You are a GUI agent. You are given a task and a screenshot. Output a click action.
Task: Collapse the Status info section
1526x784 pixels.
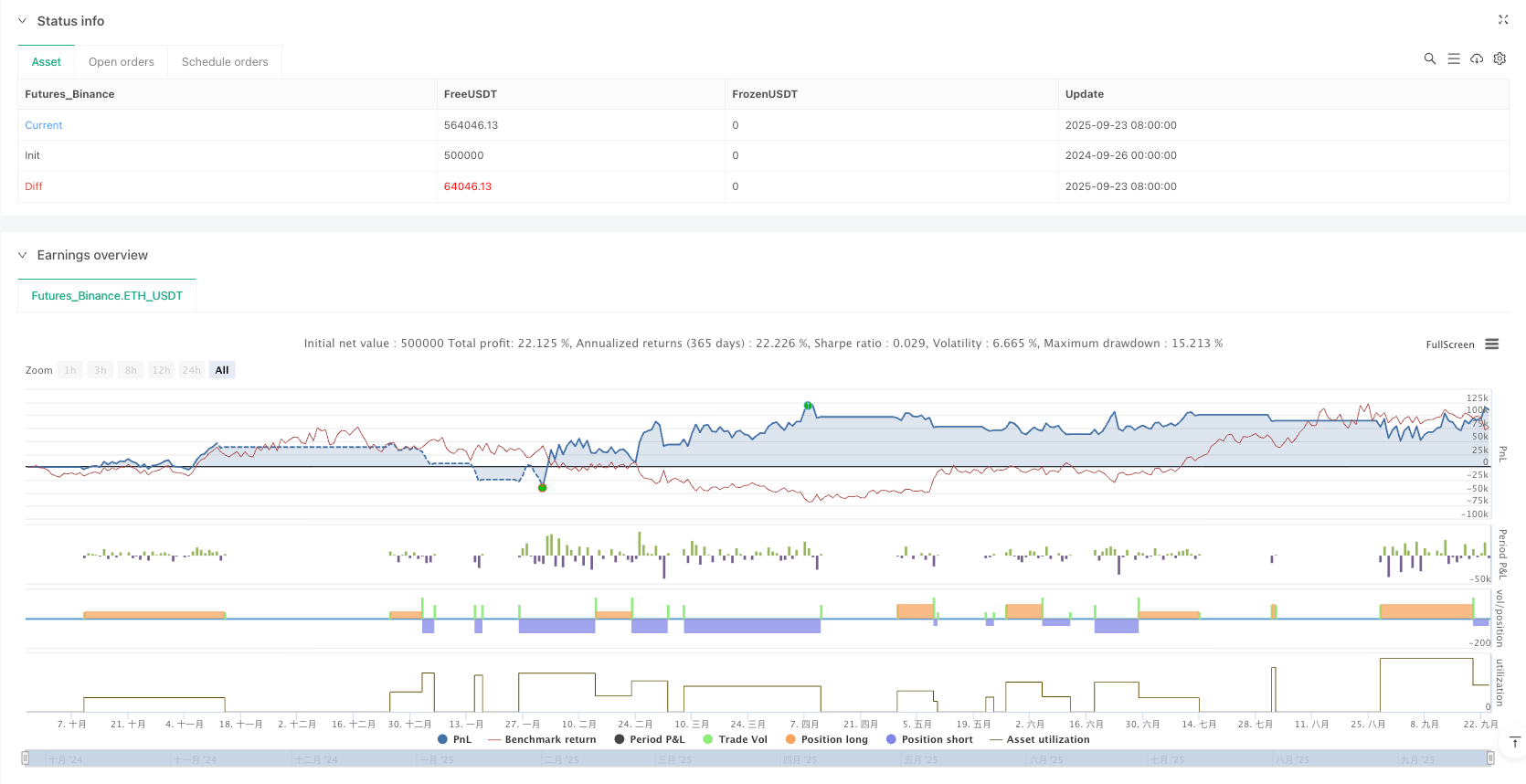tap(23, 21)
